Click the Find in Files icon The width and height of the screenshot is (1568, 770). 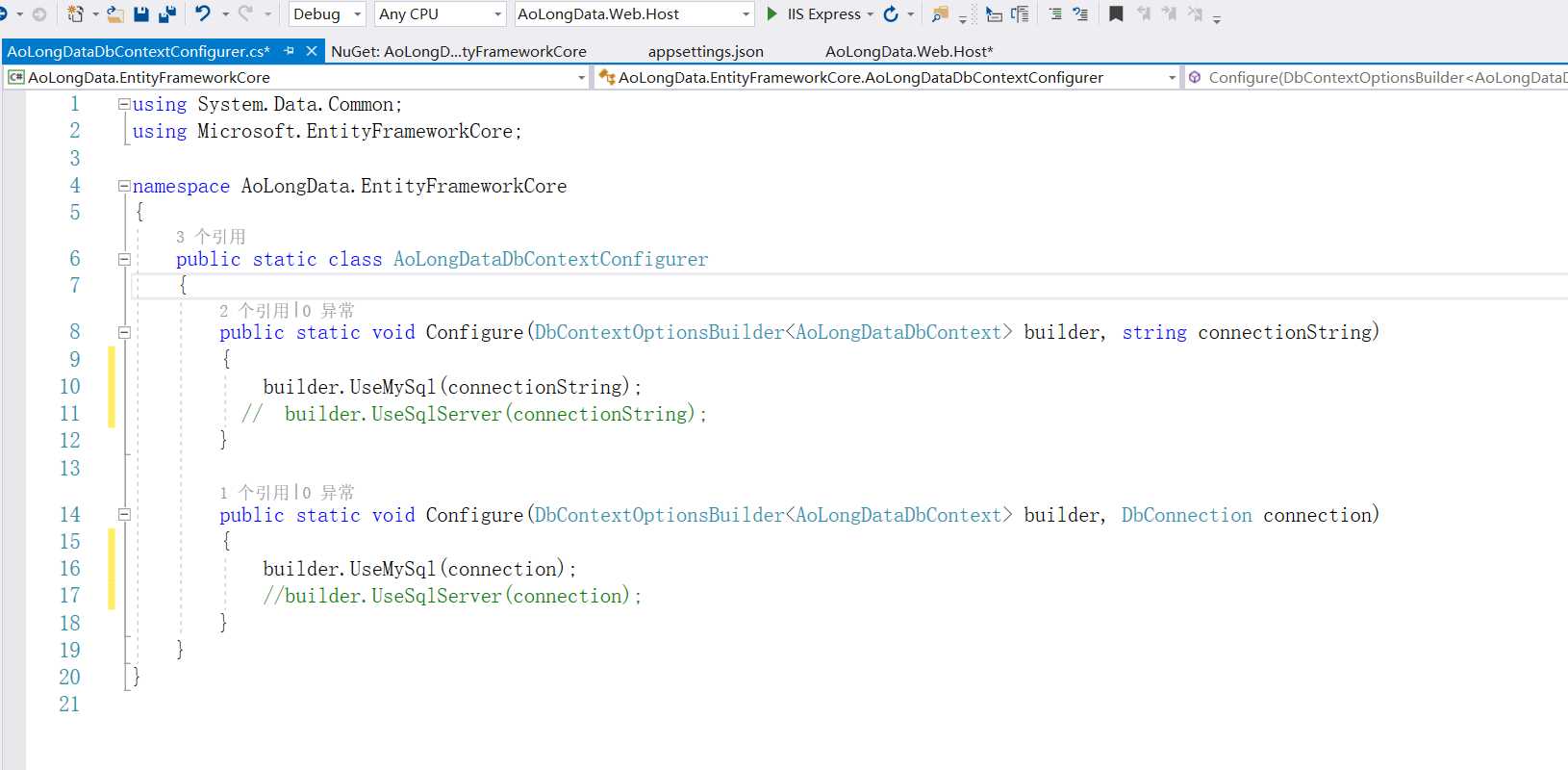pos(940,13)
